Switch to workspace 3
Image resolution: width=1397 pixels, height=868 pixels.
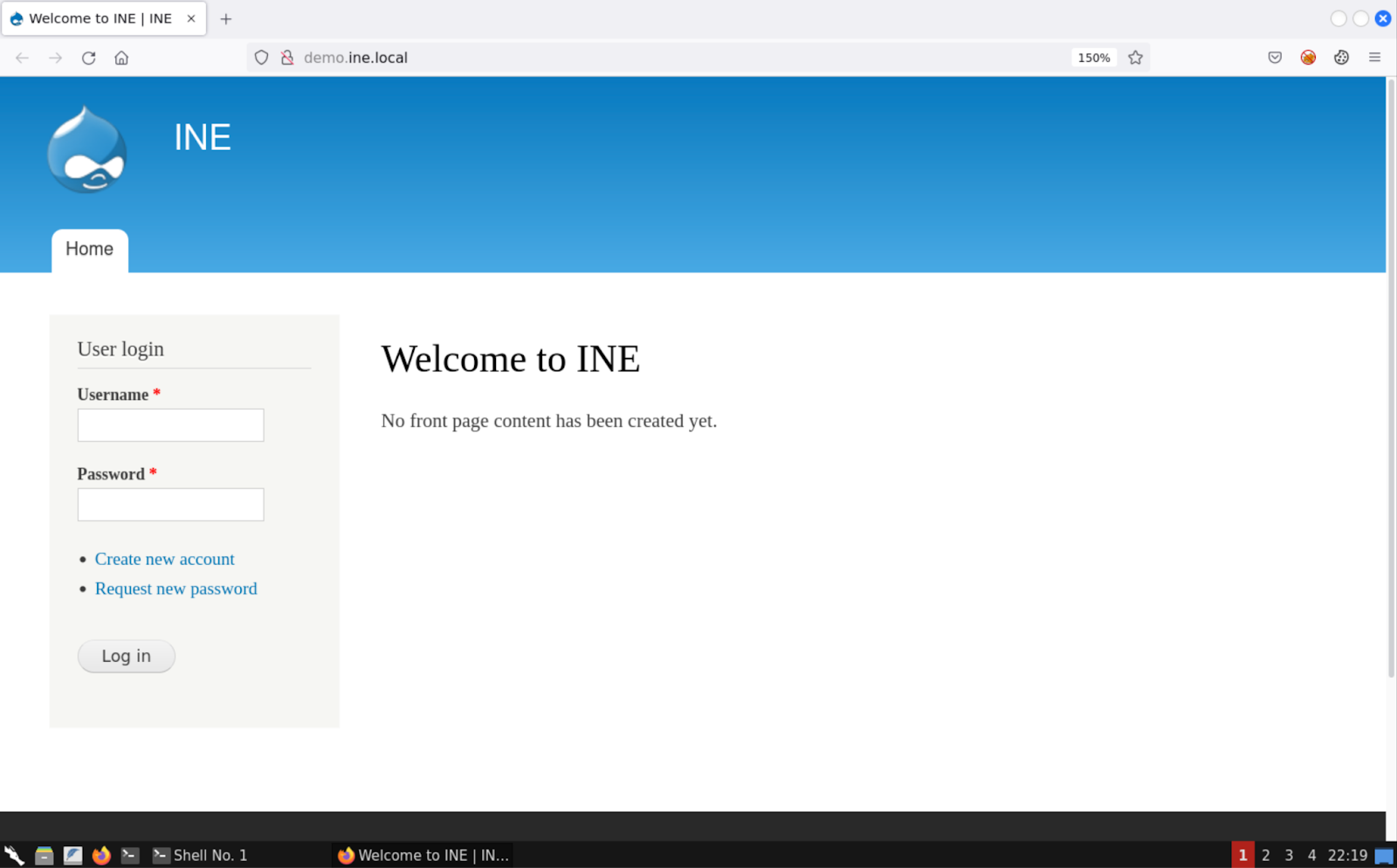(1289, 855)
